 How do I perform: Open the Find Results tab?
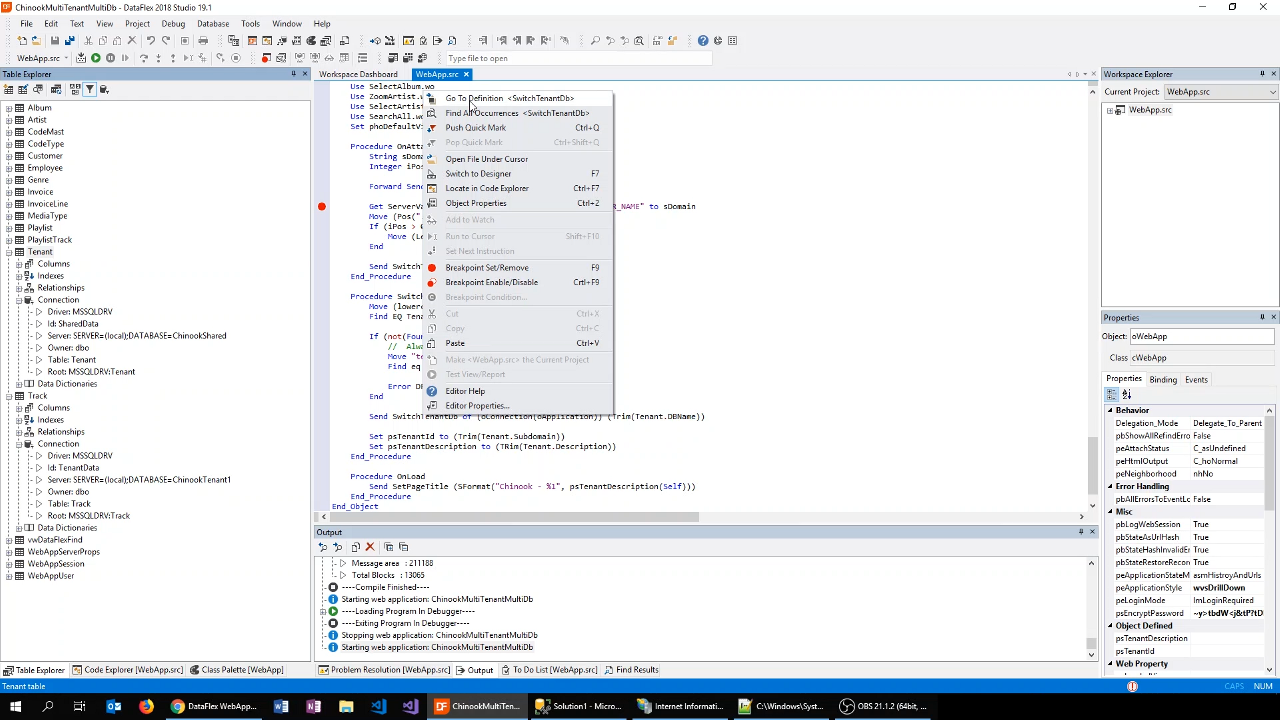(x=636, y=670)
